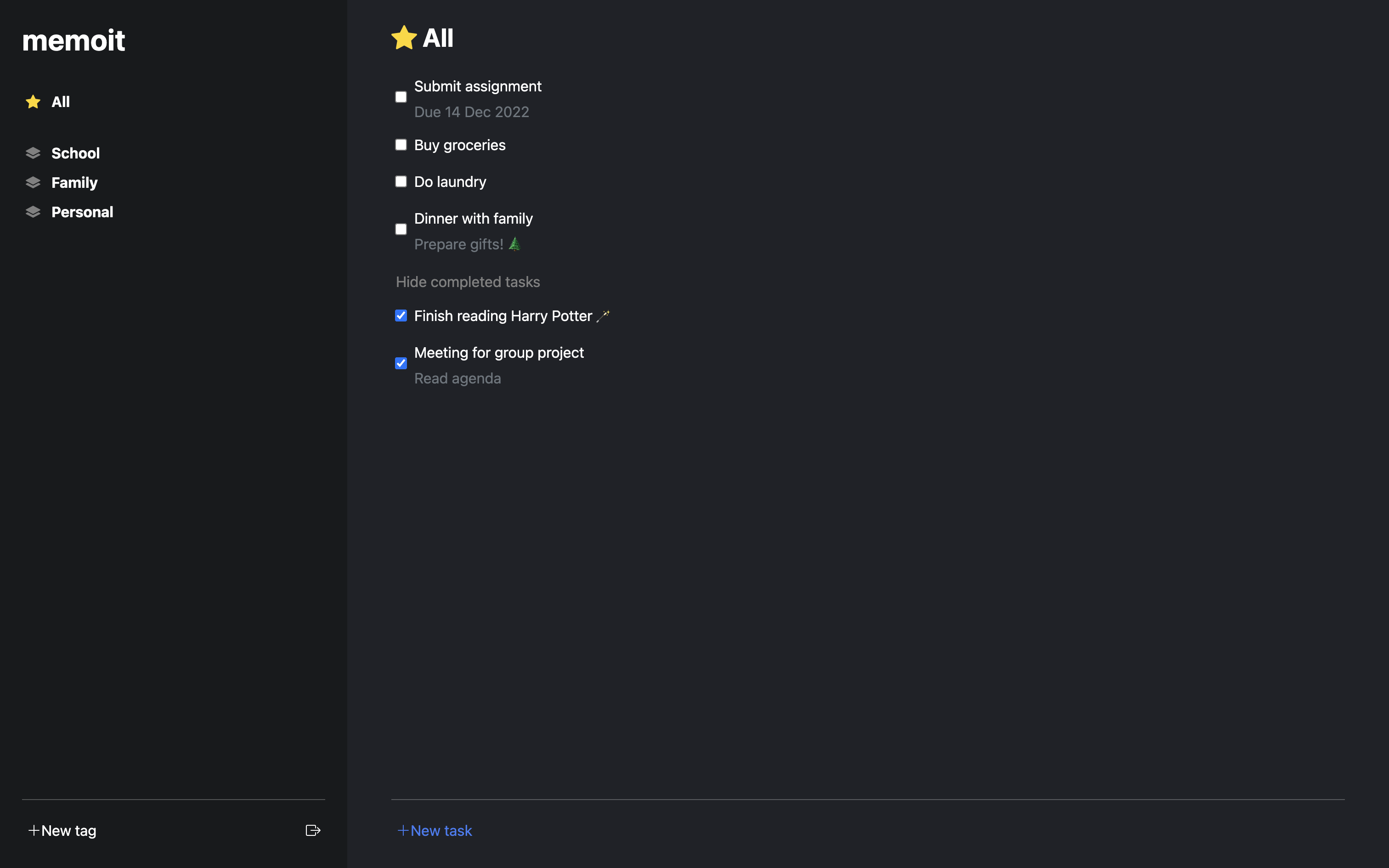Tick the Do laundry checkbox
The image size is (1389, 868).
click(x=401, y=181)
